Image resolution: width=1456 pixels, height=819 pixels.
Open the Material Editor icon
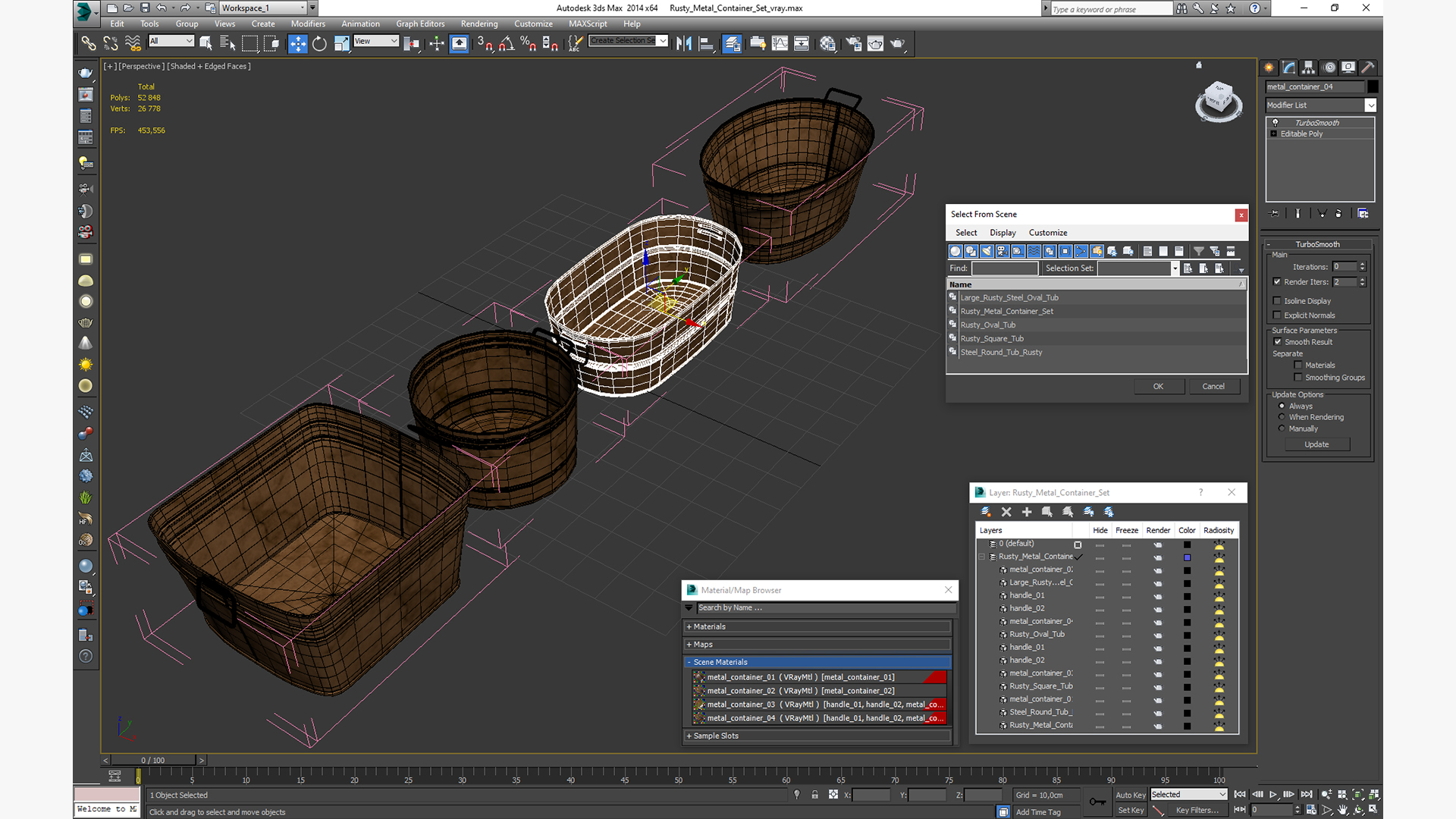[827, 43]
